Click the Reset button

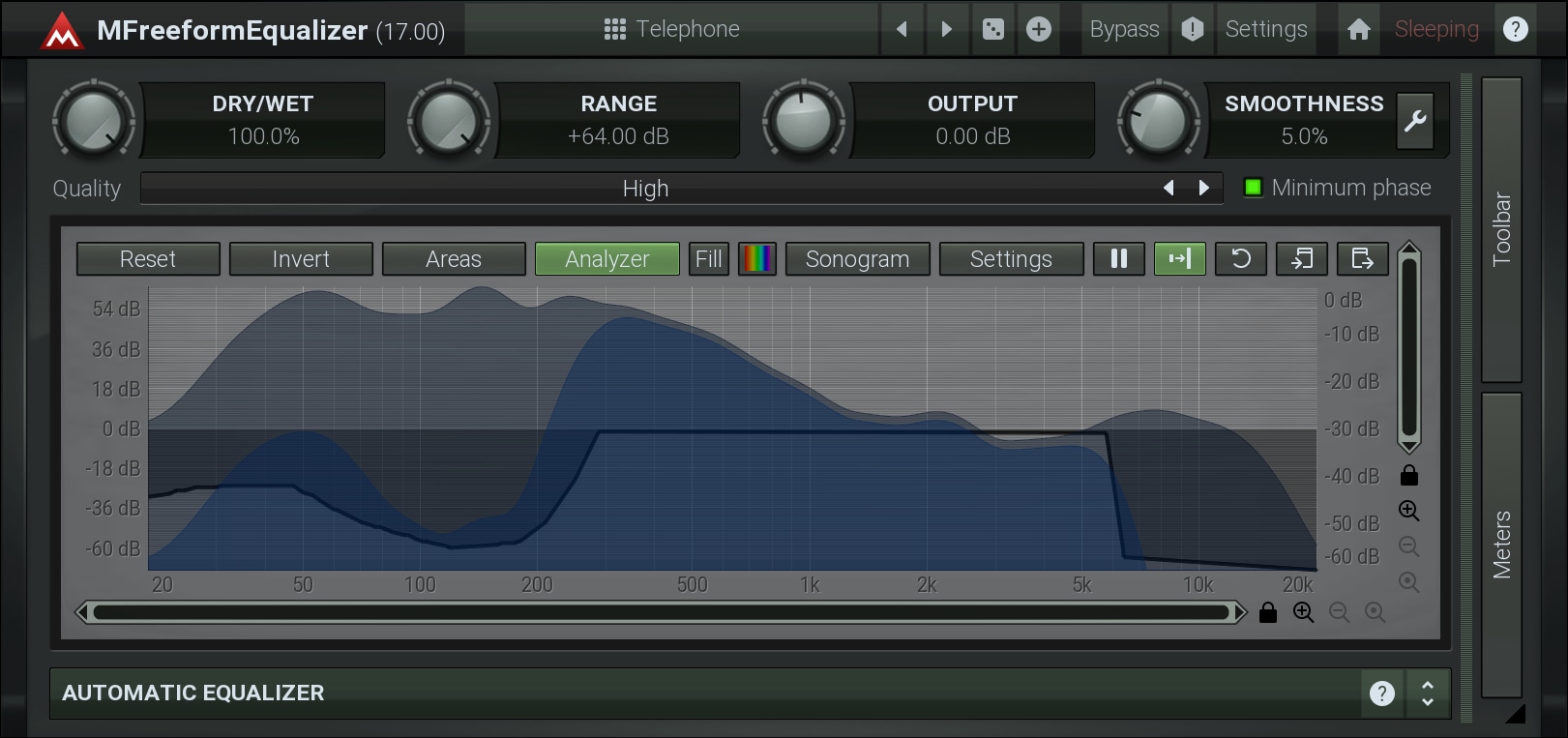coord(148,259)
